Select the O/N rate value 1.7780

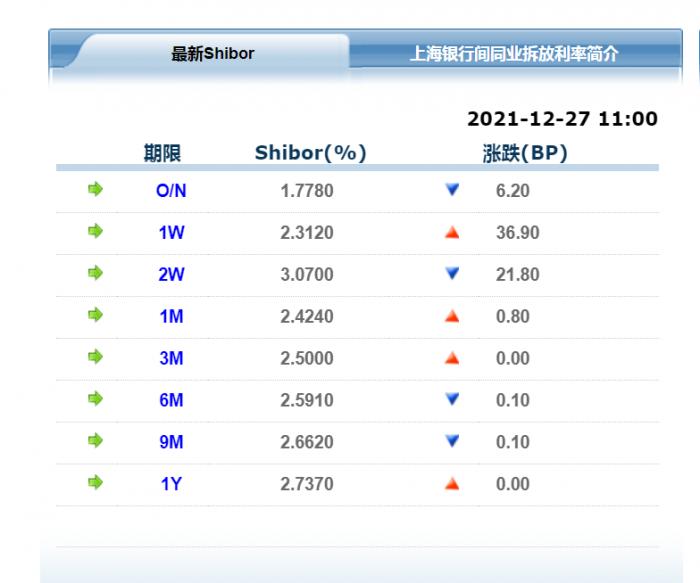(307, 191)
